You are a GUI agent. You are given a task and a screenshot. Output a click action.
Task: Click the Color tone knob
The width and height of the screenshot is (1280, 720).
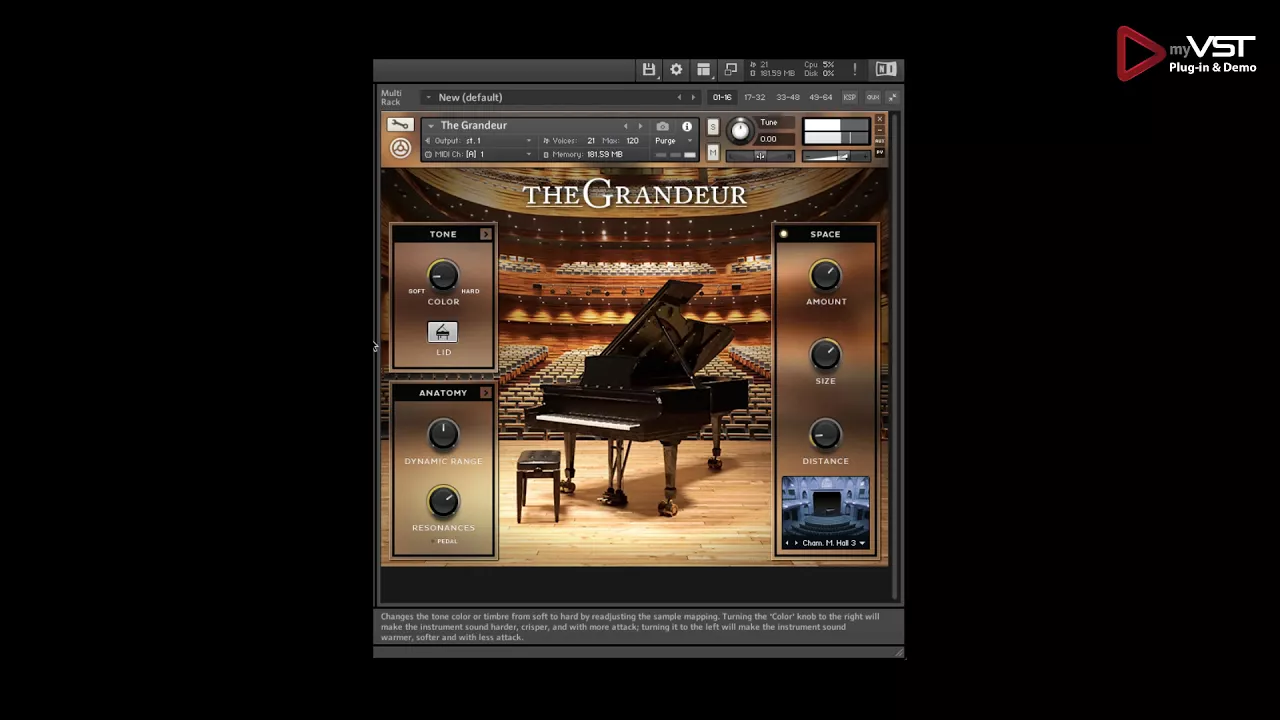pos(443,275)
